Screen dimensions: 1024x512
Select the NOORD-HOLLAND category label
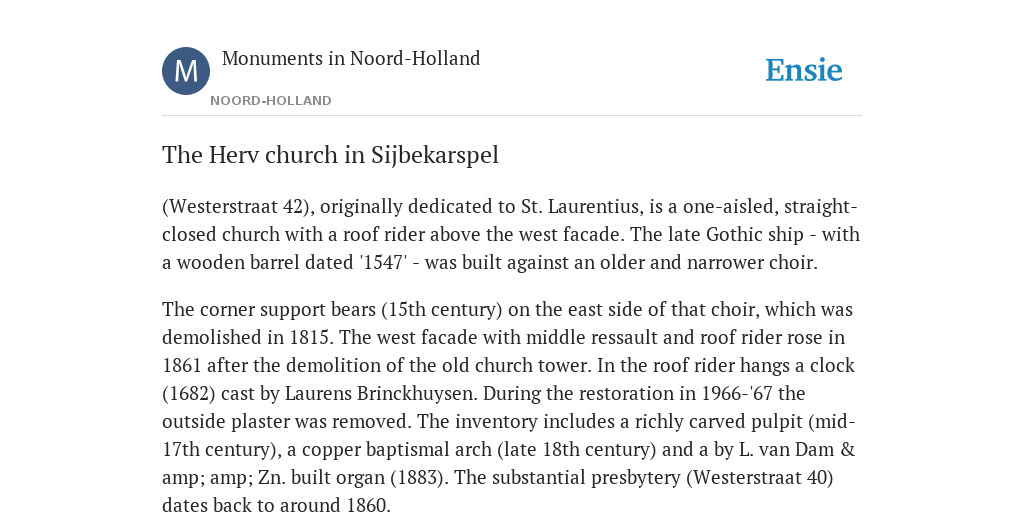(271, 101)
